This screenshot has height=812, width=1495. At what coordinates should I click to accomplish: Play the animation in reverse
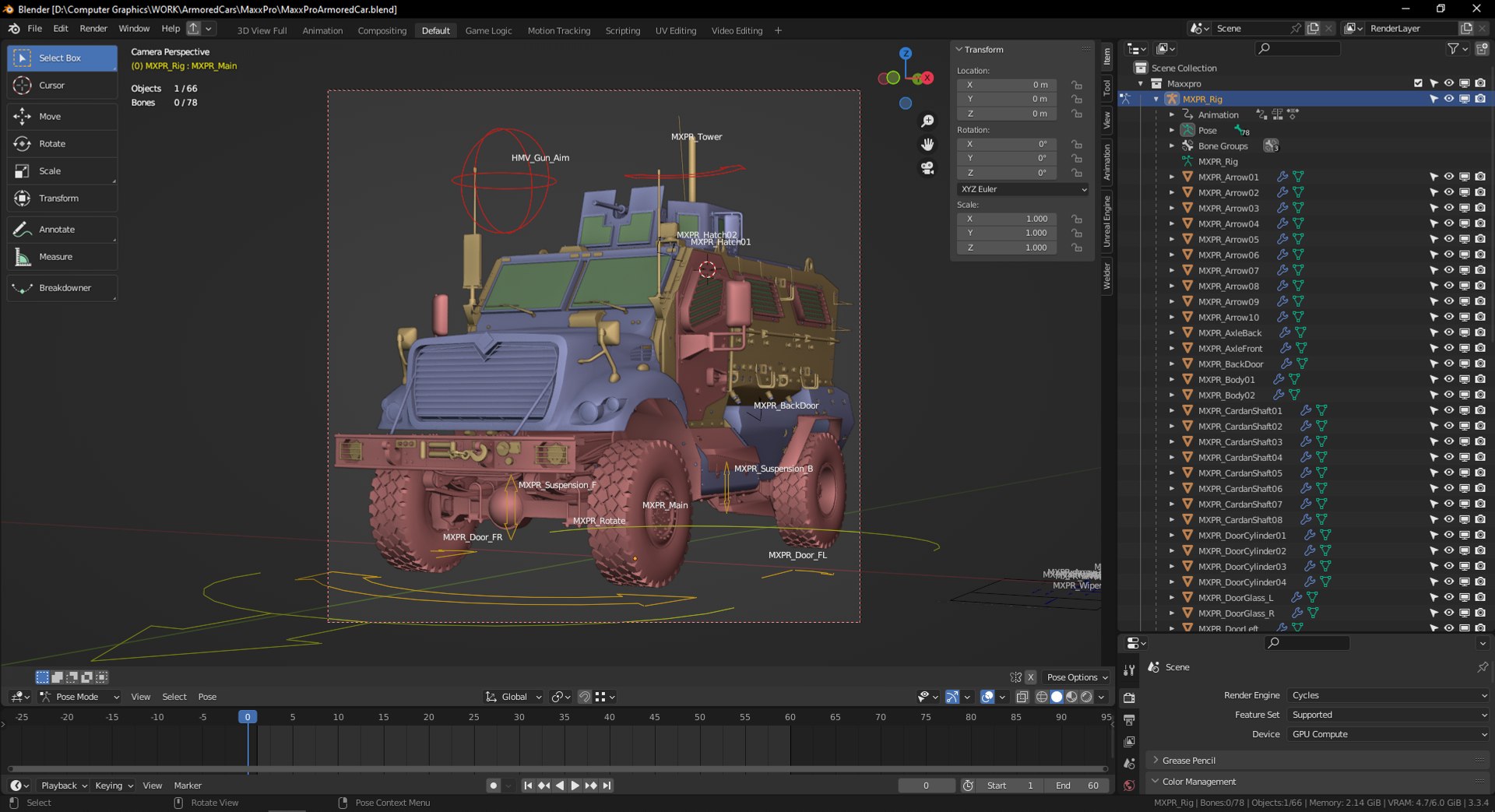tap(560, 786)
